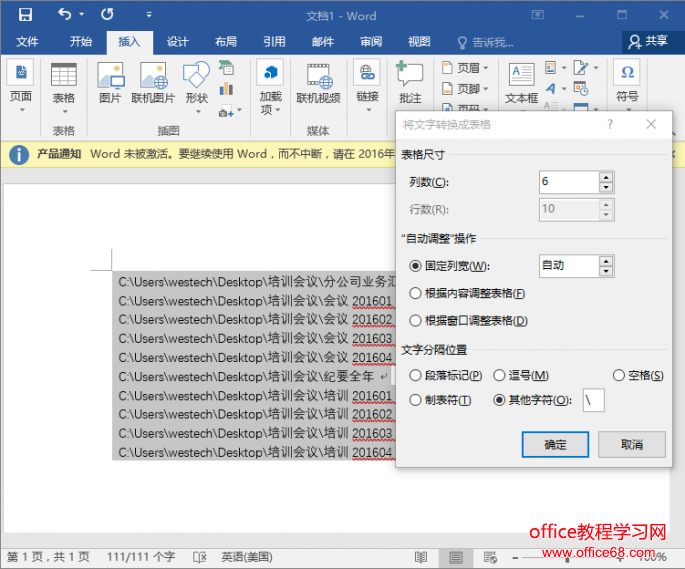Viewport: 685px width, 569px height.
Task: Open the 形状 shapes gallery
Action: 197,87
